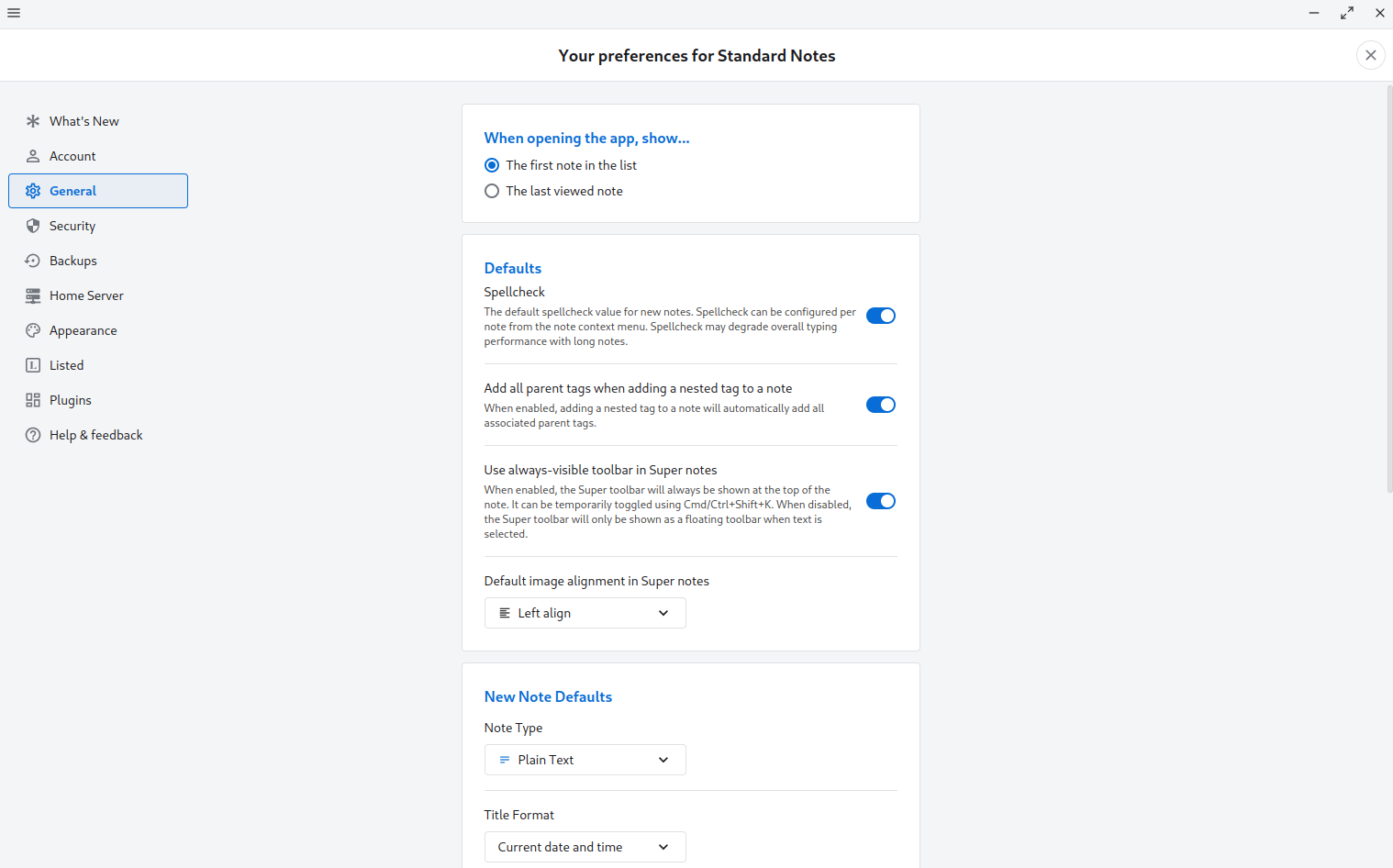The width and height of the screenshot is (1393, 868).
Task: Open the hamburger menu in title bar
Action: (x=14, y=13)
